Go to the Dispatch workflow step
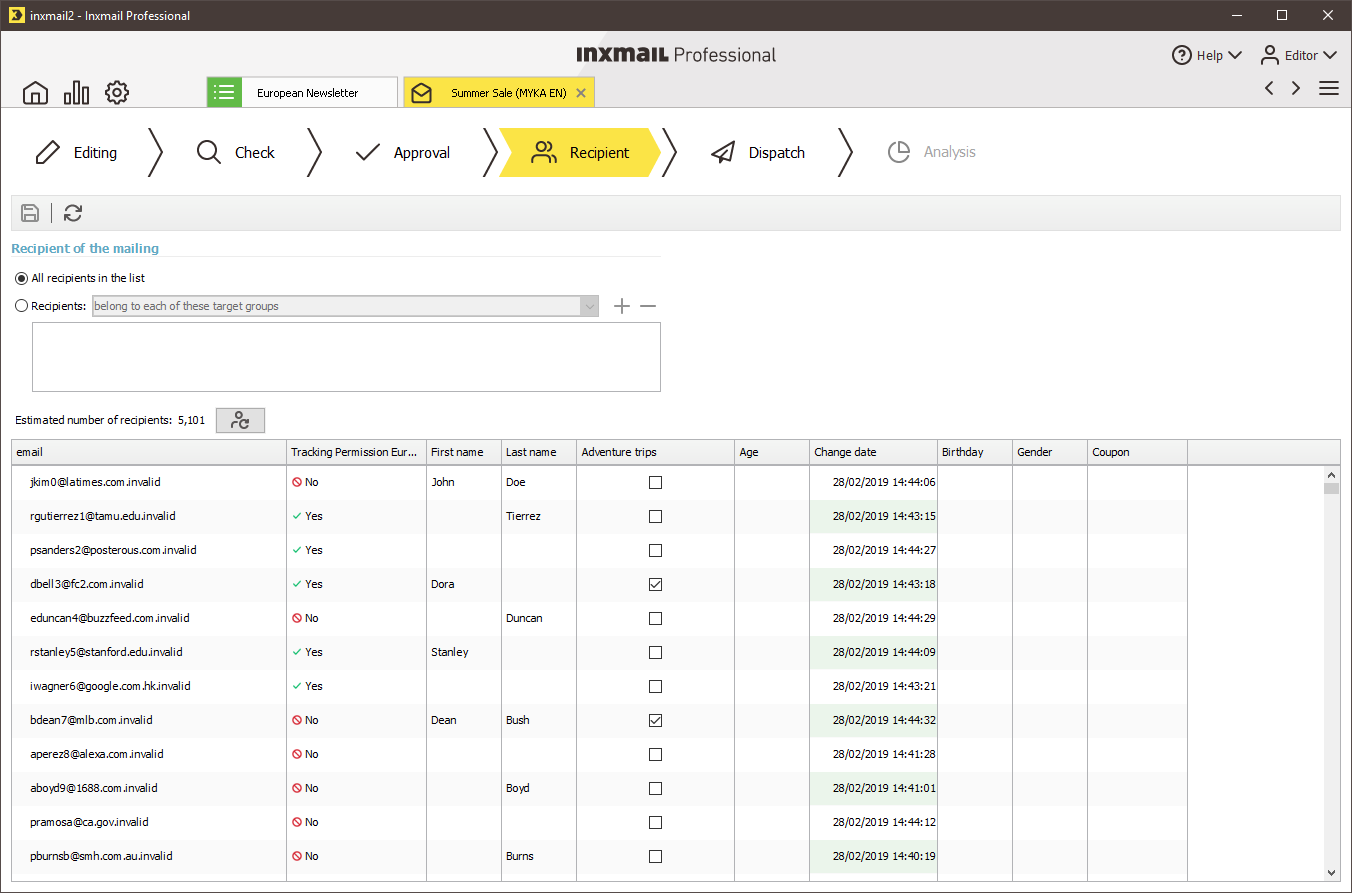The image size is (1352, 893). [758, 153]
